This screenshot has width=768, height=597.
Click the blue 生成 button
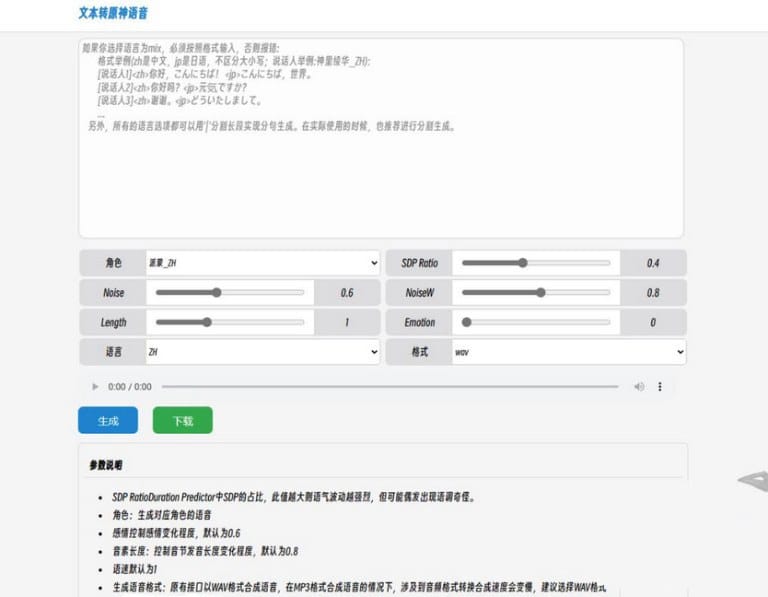108,421
